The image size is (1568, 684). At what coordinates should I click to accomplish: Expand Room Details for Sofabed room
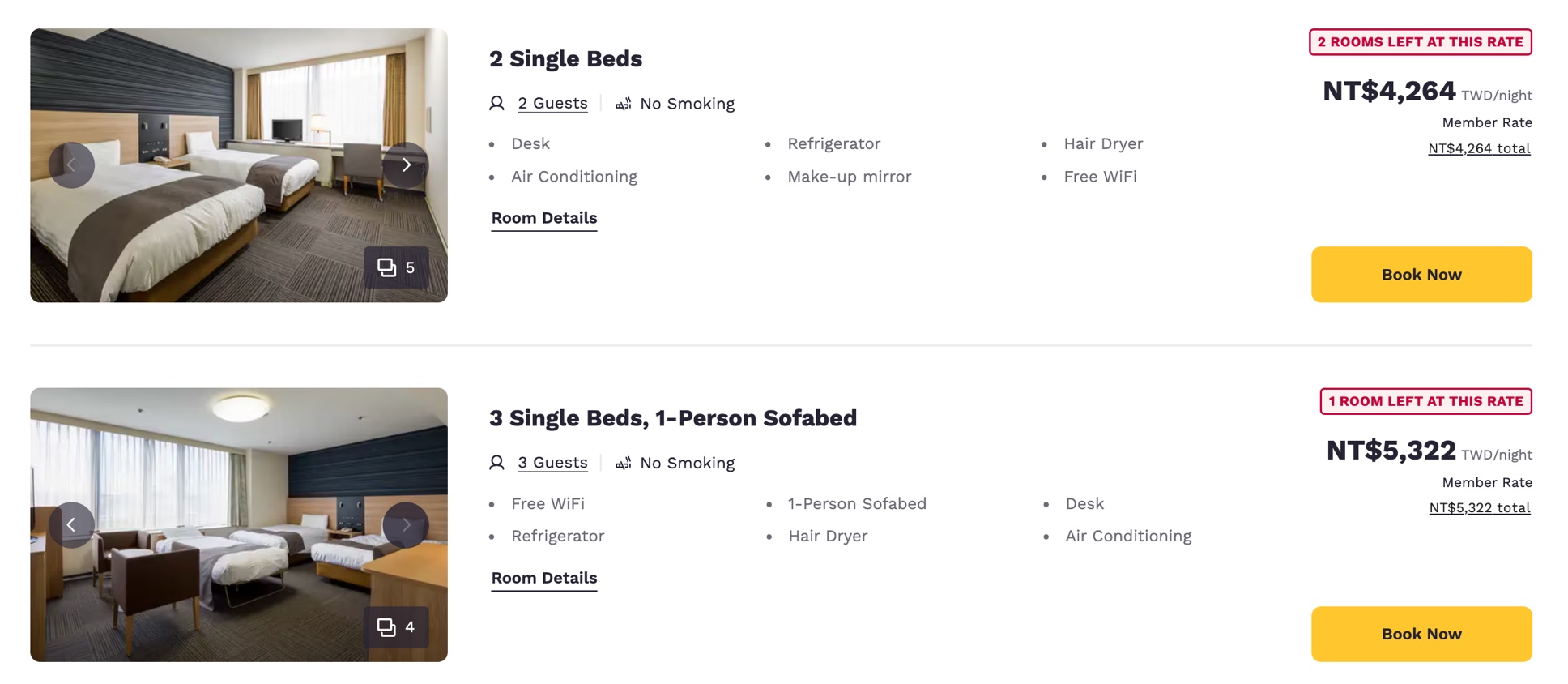tap(544, 578)
